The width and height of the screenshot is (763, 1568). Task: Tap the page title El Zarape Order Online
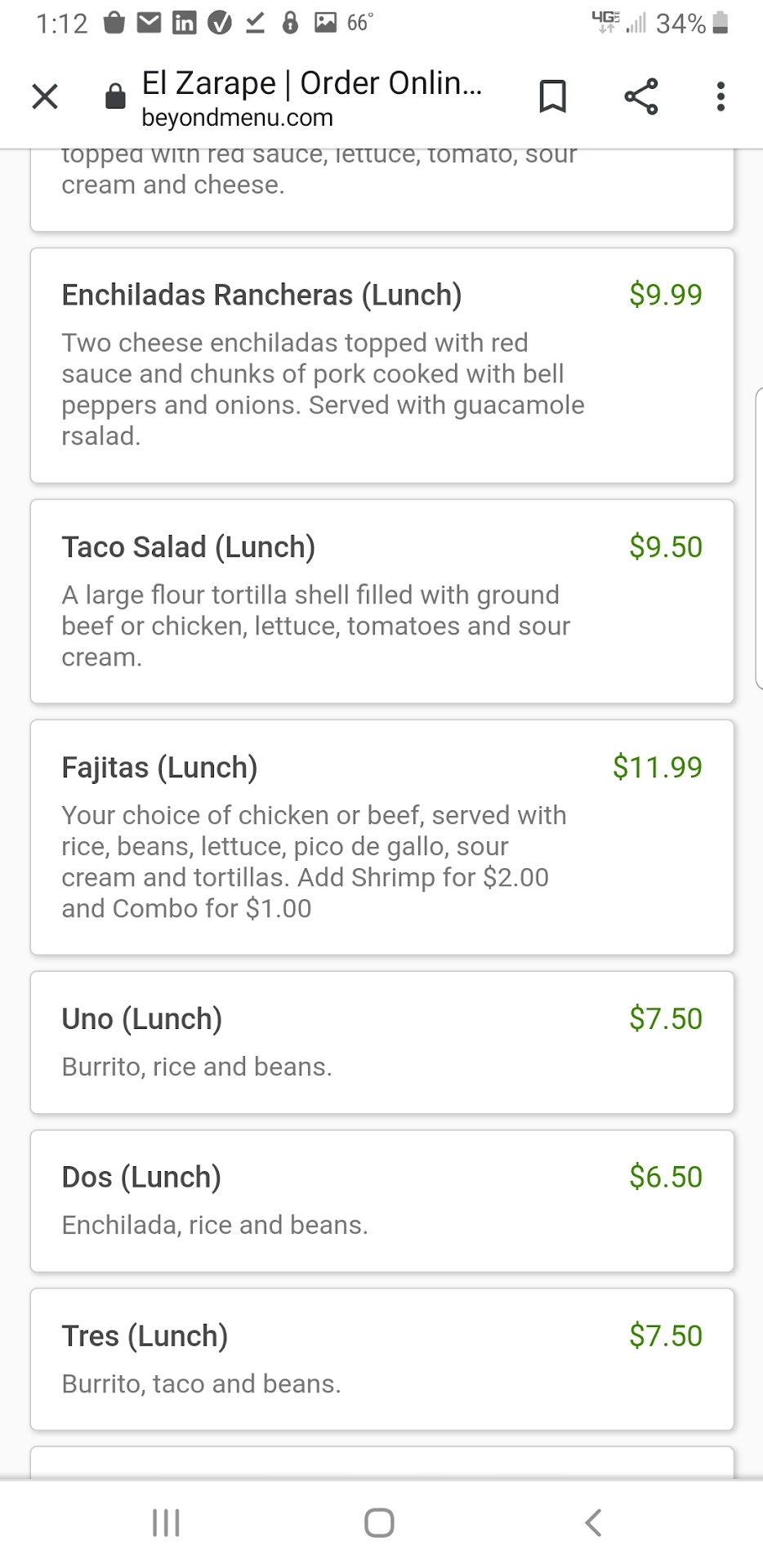pyautogui.click(x=311, y=83)
